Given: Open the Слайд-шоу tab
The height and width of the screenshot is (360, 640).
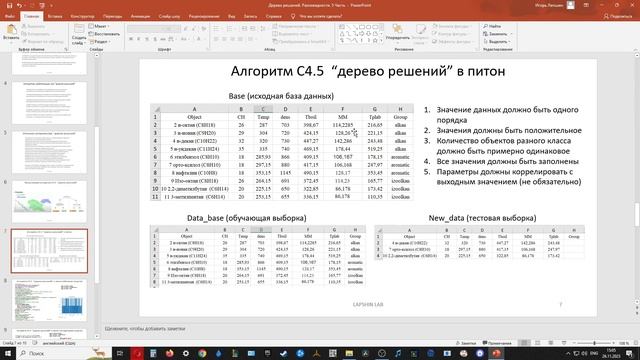Looking at the screenshot, I should point(169,16).
